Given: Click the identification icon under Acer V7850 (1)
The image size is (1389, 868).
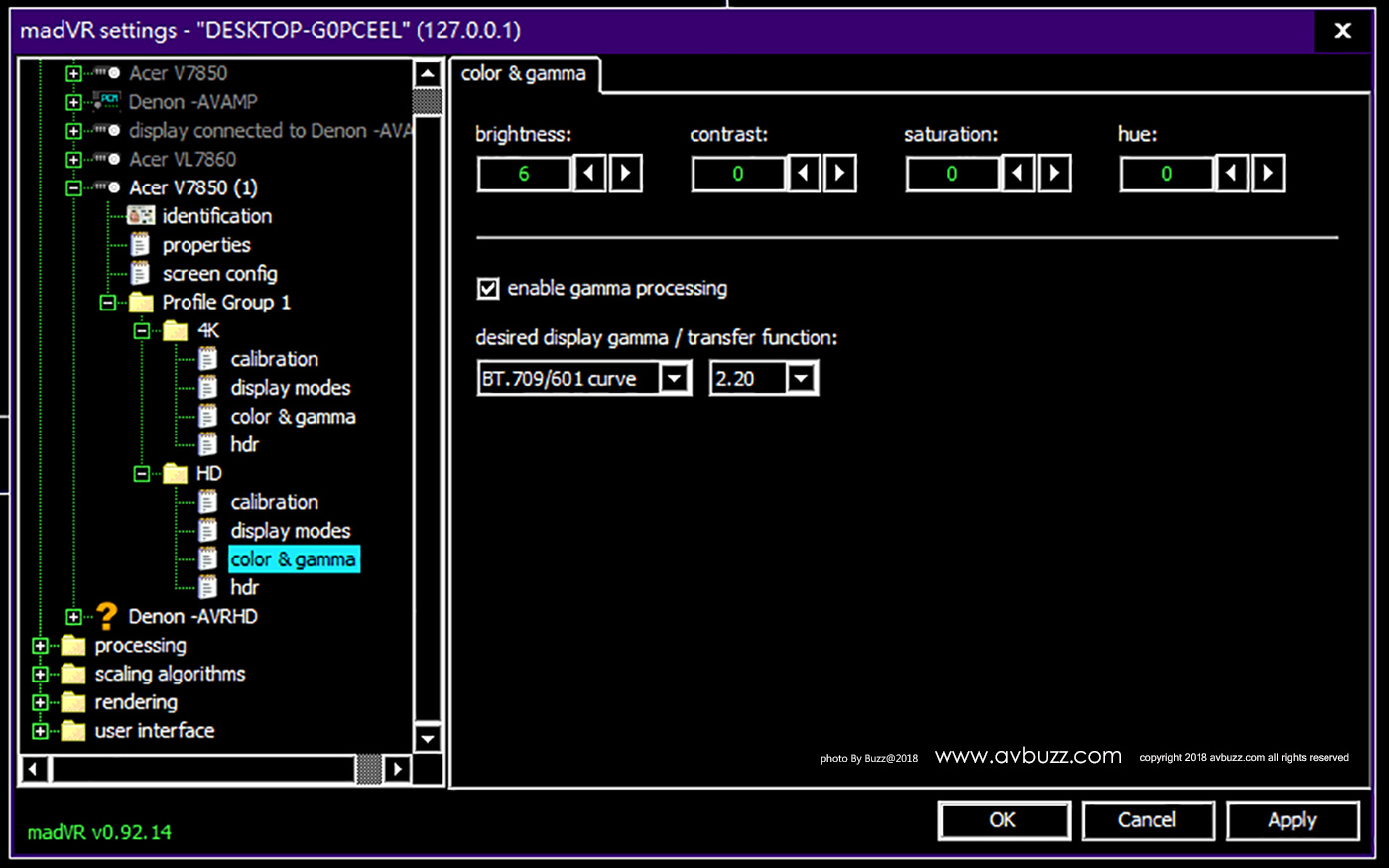Looking at the screenshot, I should (141, 216).
